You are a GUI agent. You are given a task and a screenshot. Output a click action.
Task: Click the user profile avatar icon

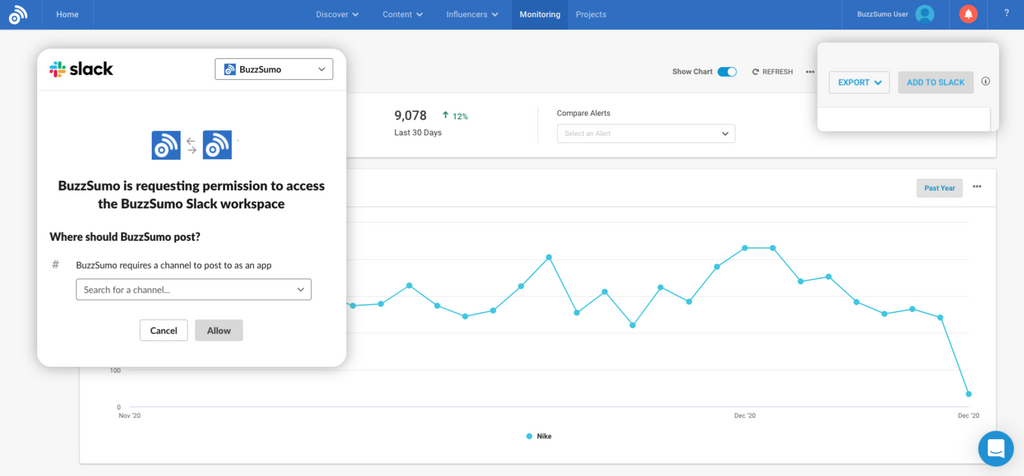[x=925, y=14]
